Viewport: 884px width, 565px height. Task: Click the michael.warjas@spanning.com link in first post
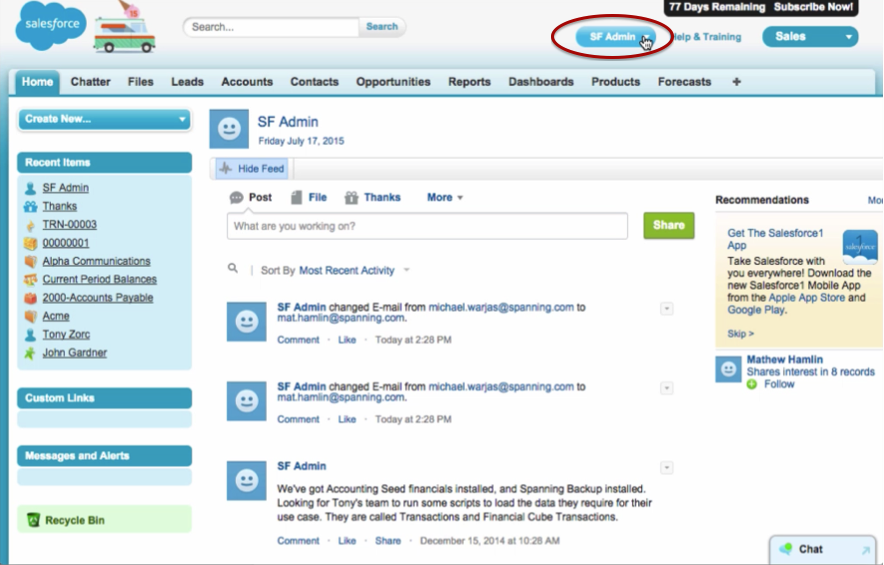[501, 308]
